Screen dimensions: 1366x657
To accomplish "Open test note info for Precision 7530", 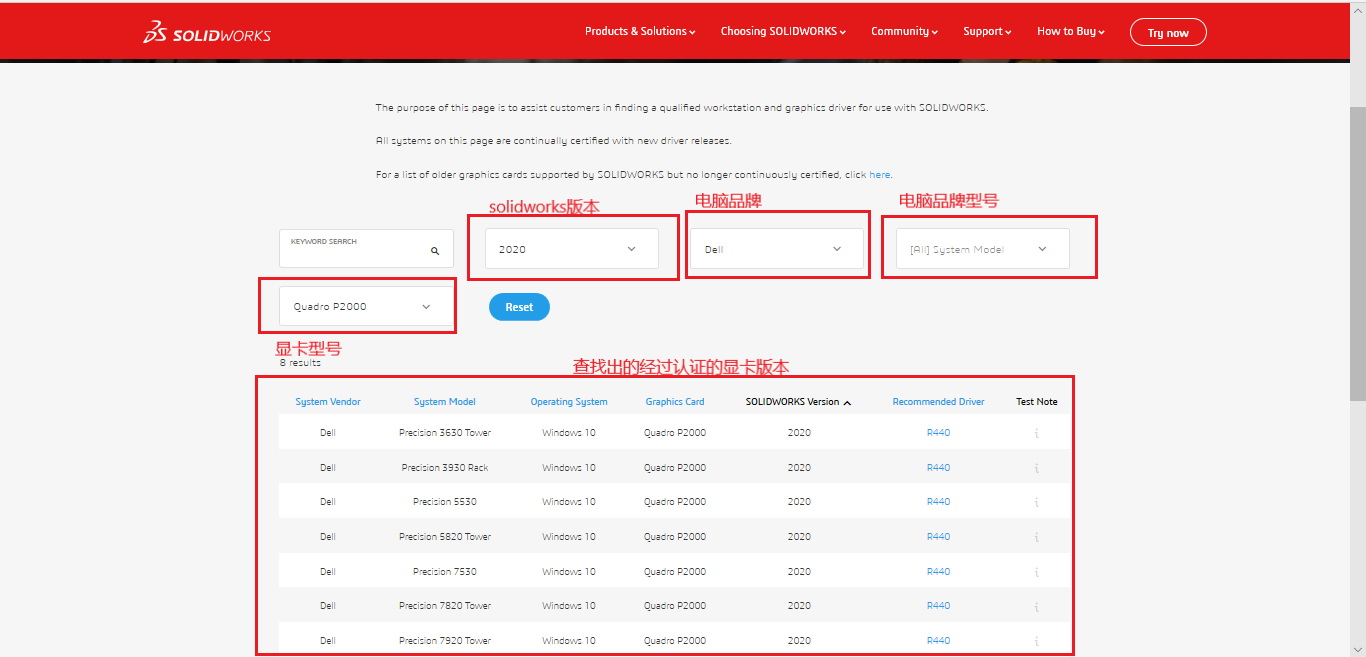I will coord(1036,572).
